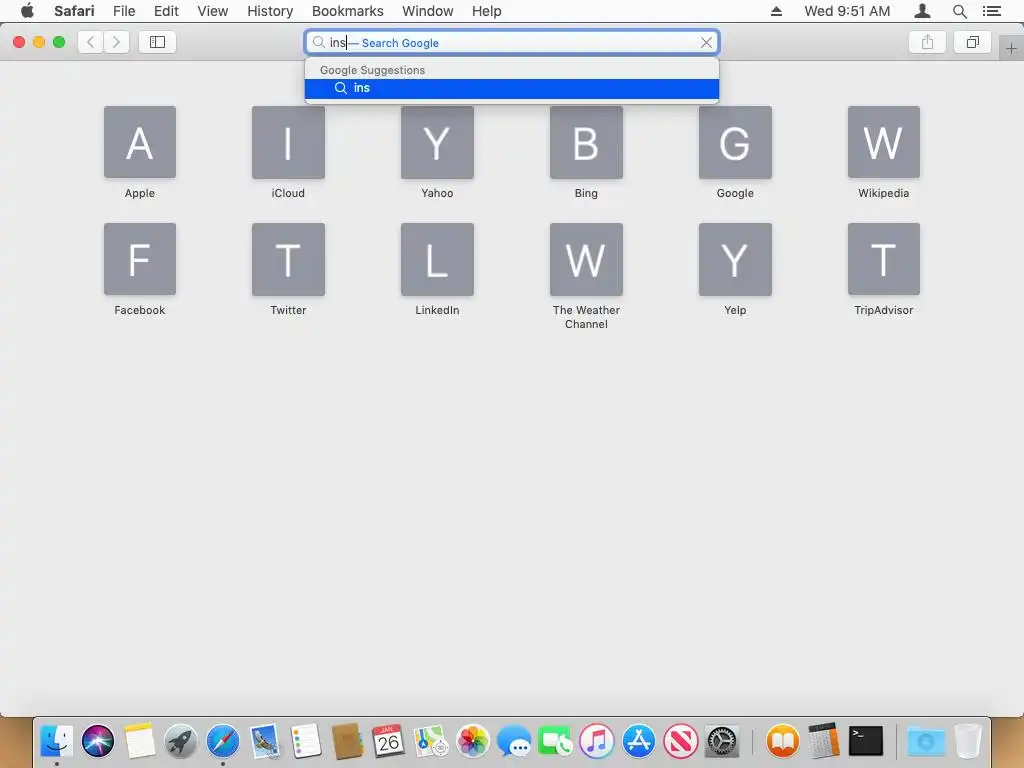This screenshot has height=768, width=1024.
Task: Open the Window menu
Action: [427, 11]
